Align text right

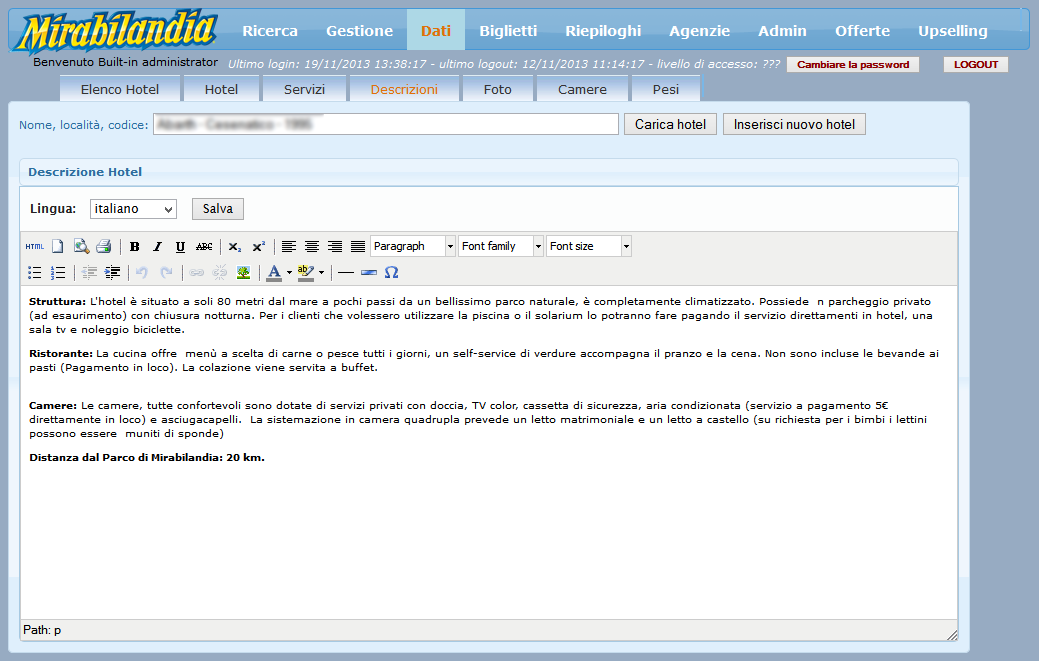[335, 246]
